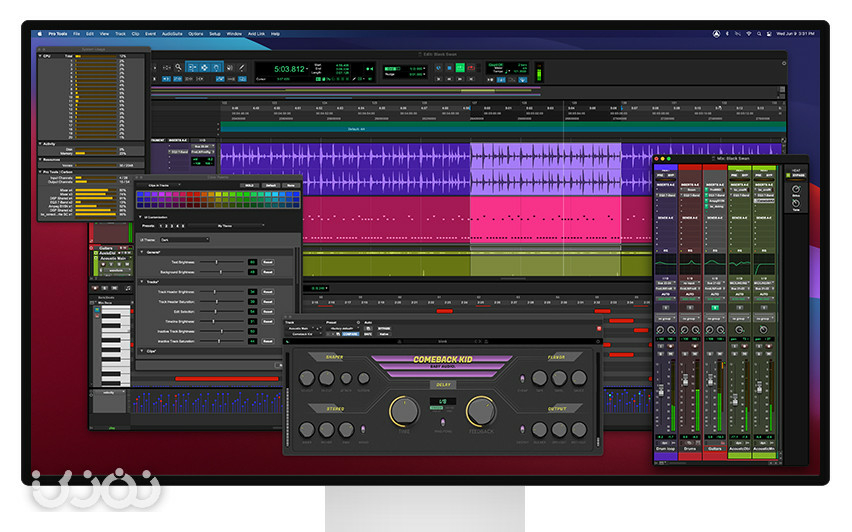Toggle the STEREO section switch on Comeback Kid

click(x=364, y=429)
